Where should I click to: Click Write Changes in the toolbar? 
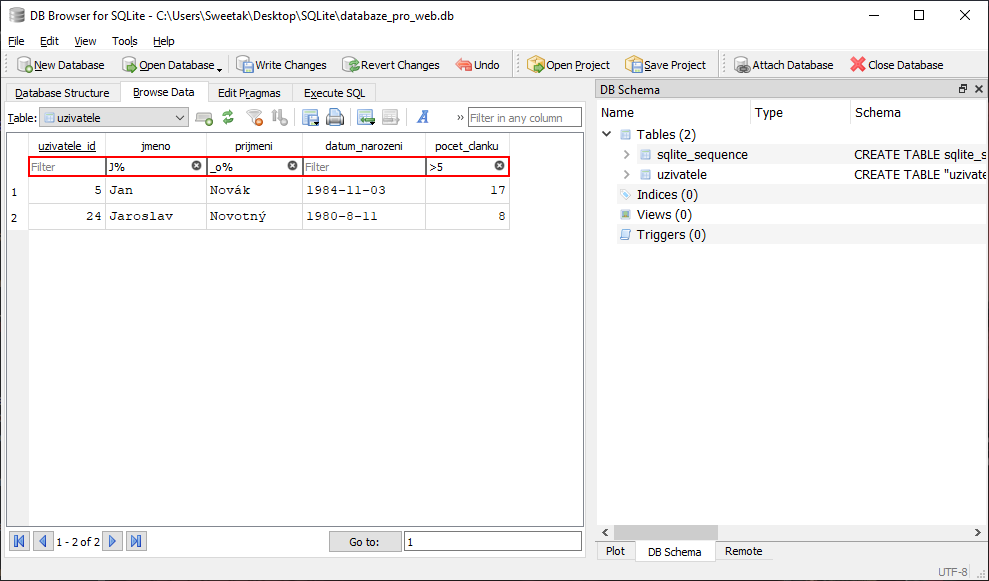point(281,65)
